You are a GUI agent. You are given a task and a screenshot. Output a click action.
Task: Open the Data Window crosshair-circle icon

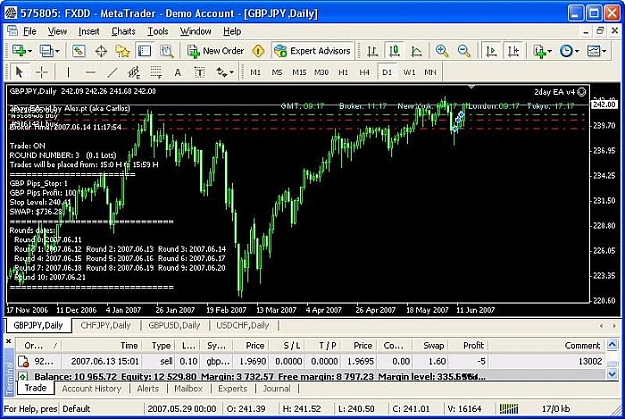[x=101, y=51]
